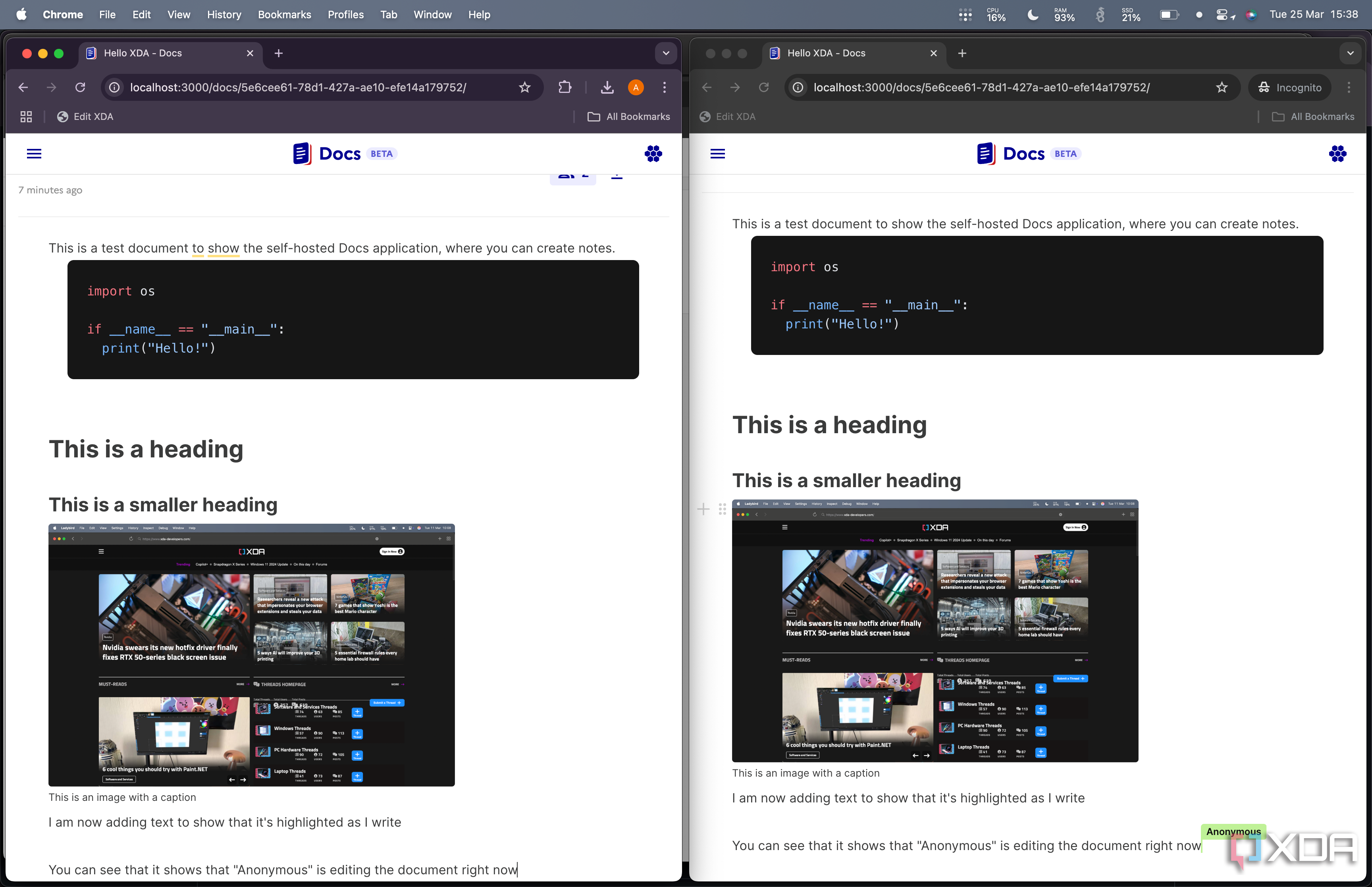Select the Hello XDA - Docs tab in right window
The image size is (1372, 887).
853,54
